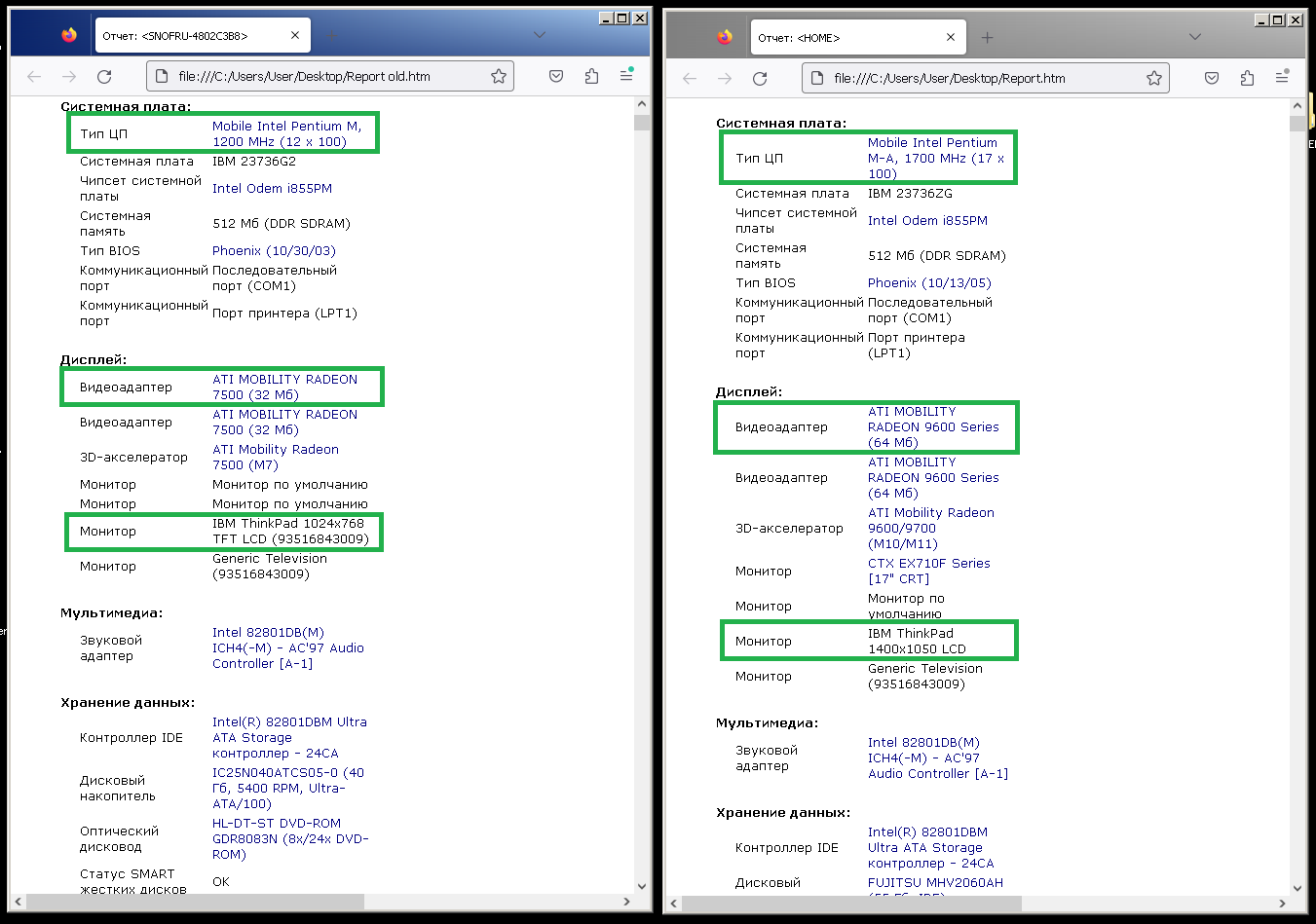The height and width of the screenshot is (924, 1316).
Task: Open Intel Odem i855PM link in SNOFRU-4802C3B8 report
Action: (272, 188)
